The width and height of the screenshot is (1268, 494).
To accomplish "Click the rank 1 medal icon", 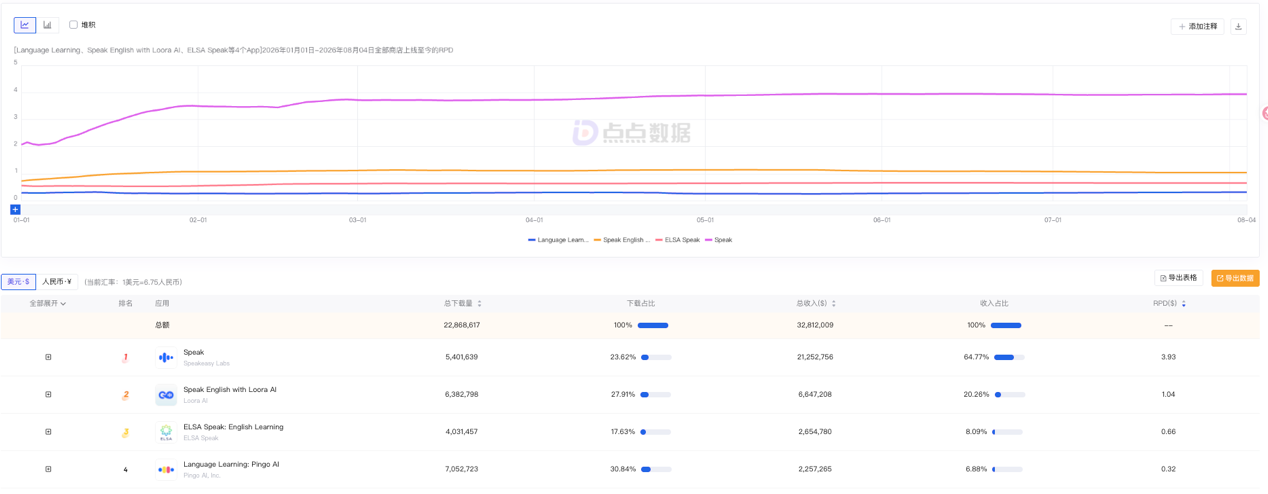I will tap(125, 357).
